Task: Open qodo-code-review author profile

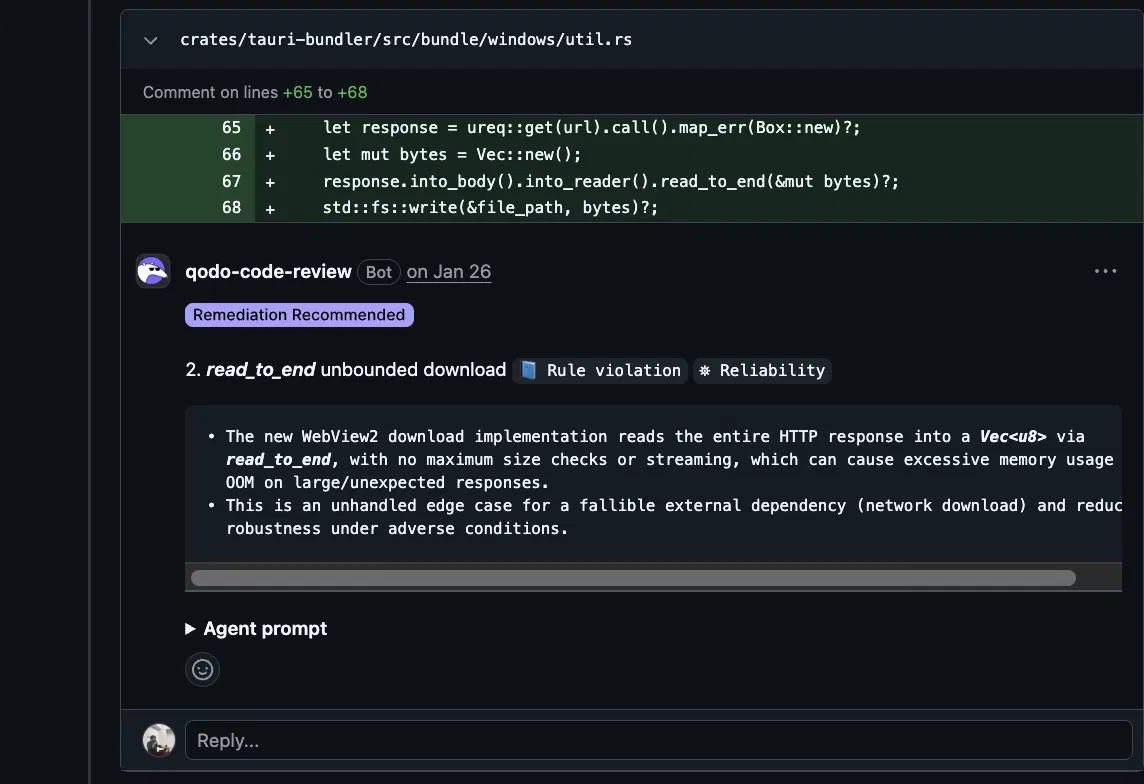Action: [268, 271]
